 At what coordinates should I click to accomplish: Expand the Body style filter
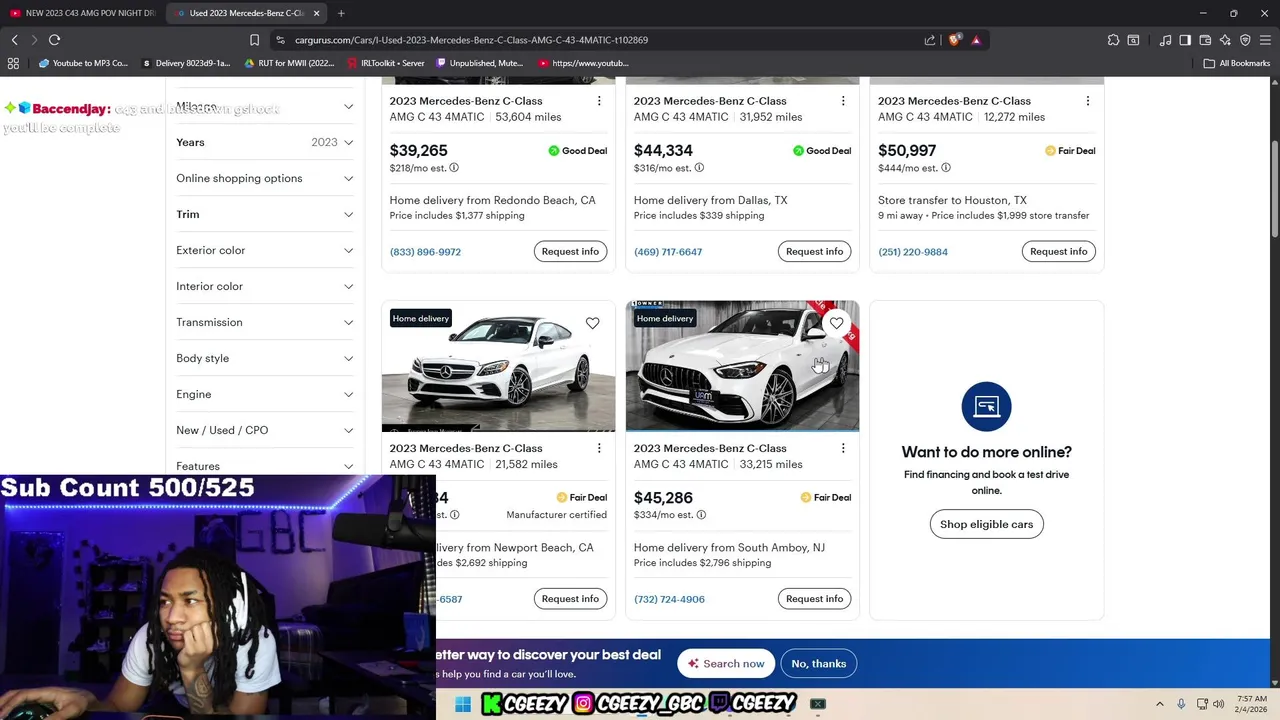[x=265, y=358]
